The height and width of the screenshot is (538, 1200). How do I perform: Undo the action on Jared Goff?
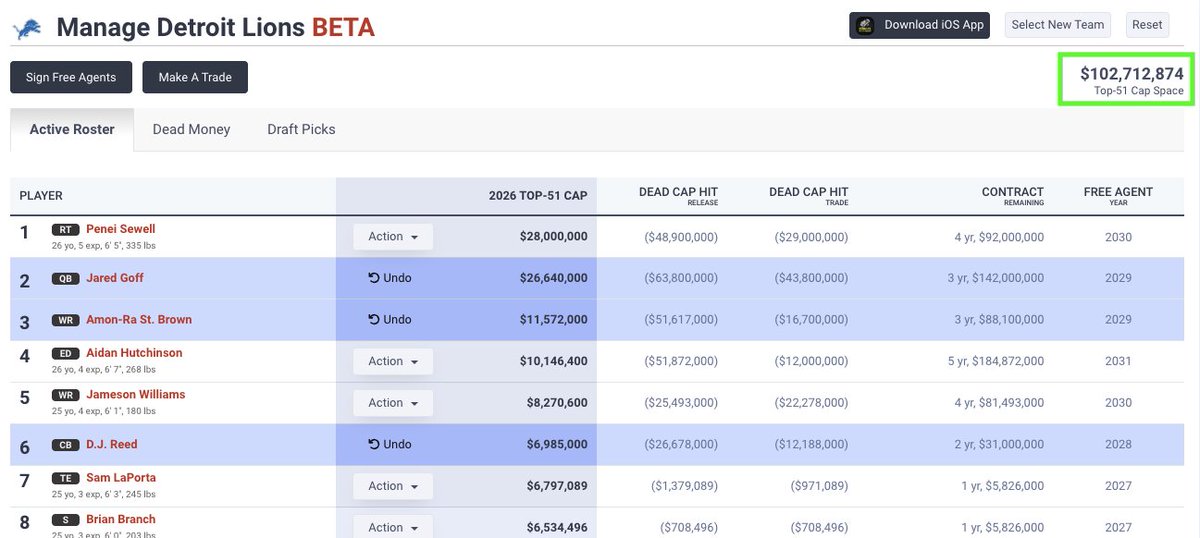tap(390, 278)
